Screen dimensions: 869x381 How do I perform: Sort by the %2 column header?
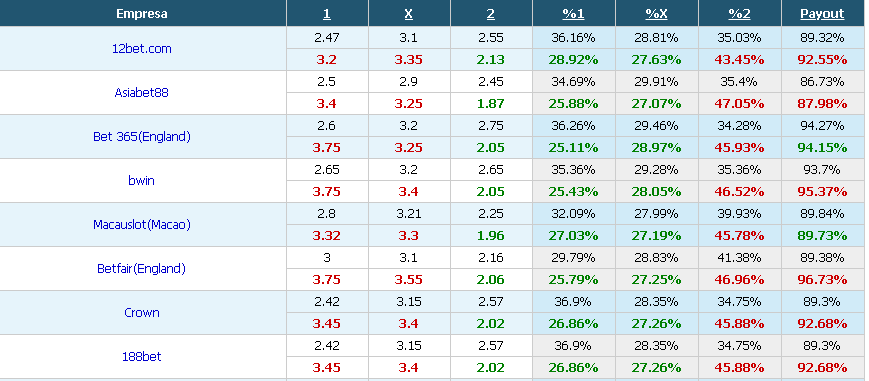(x=739, y=14)
